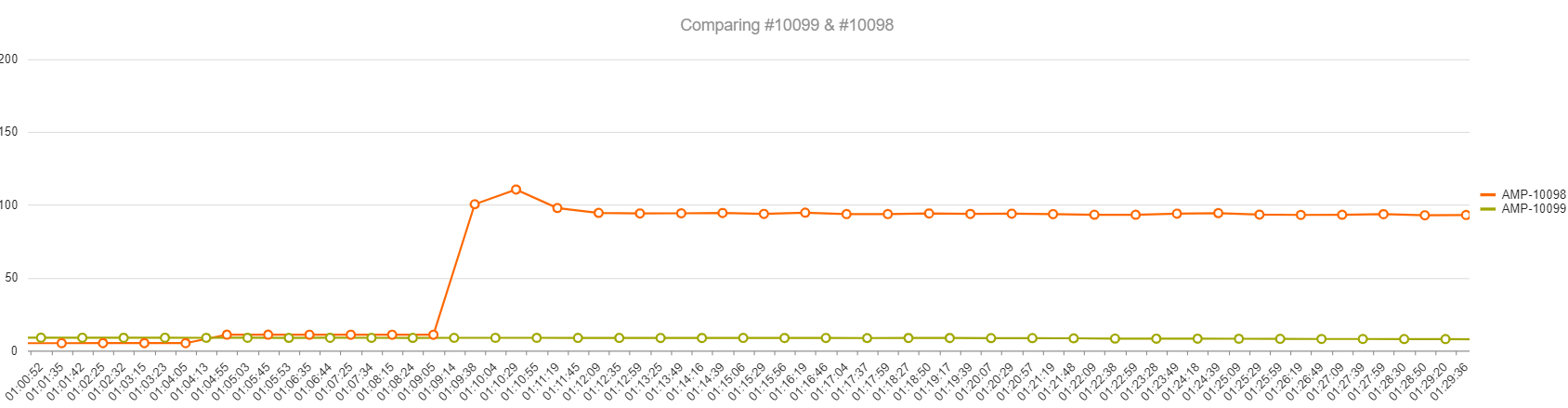Click the chart title Comparing #10099 & #10098
1568x408 pixels.
[786, 25]
